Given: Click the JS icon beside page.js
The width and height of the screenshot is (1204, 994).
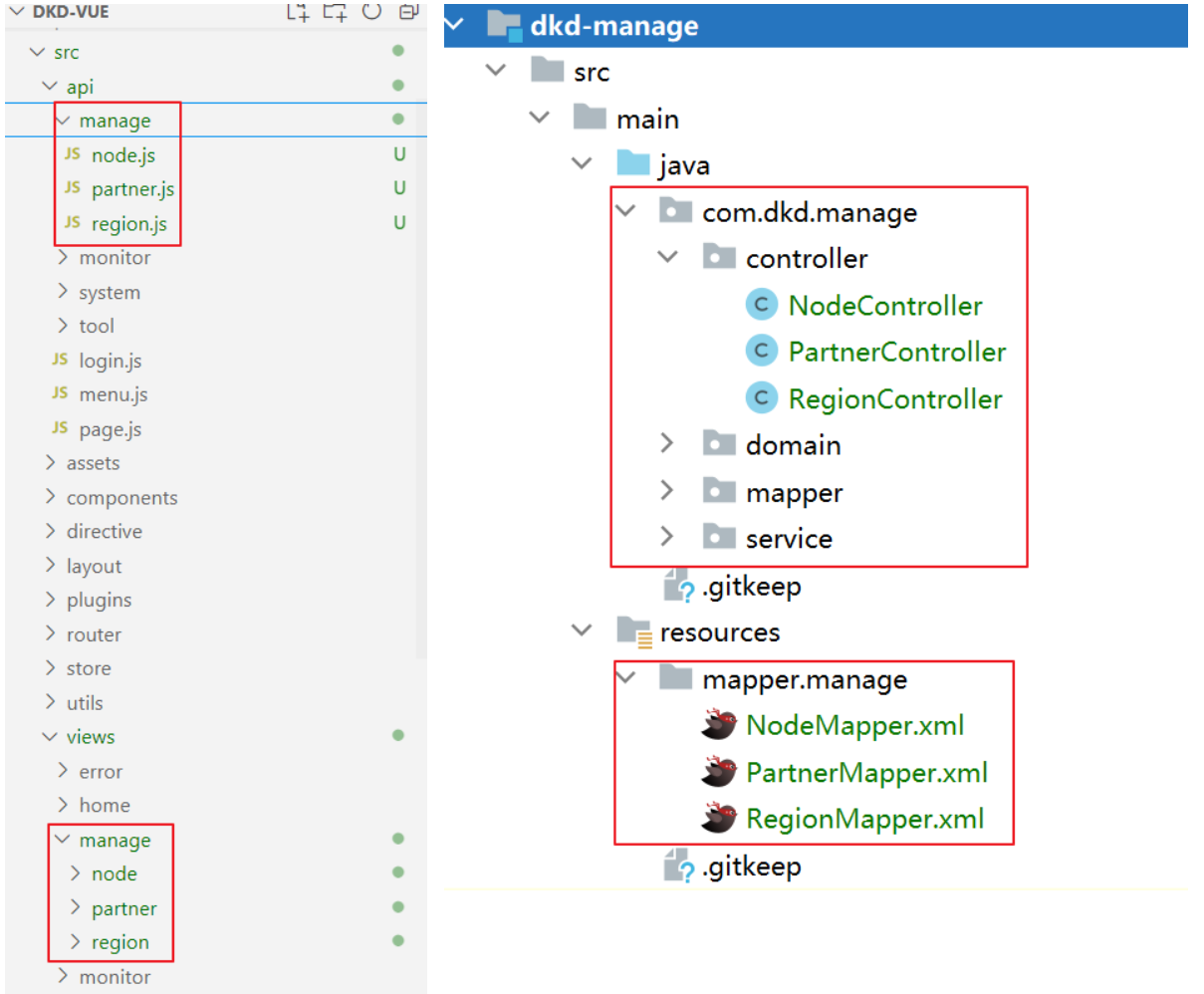Looking at the screenshot, I should 60,428.
